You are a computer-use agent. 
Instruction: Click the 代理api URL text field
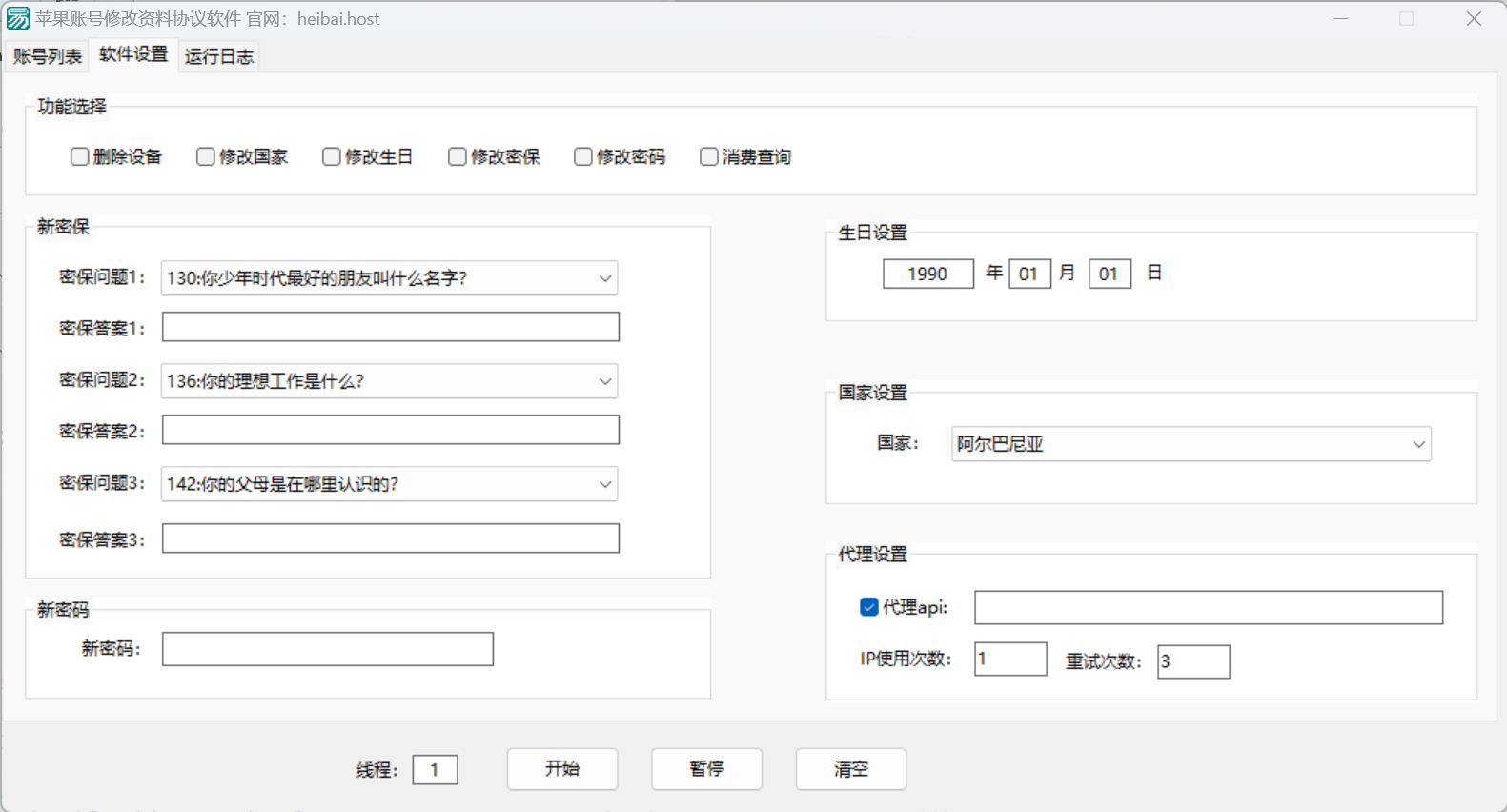(1208, 608)
